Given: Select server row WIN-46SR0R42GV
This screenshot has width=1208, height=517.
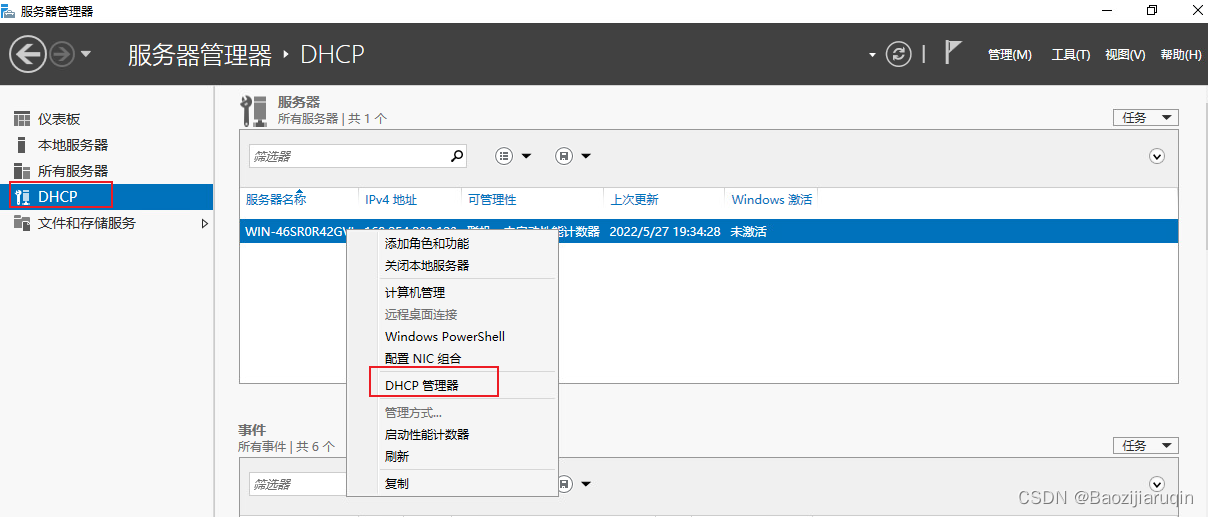Looking at the screenshot, I should [x=708, y=231].
